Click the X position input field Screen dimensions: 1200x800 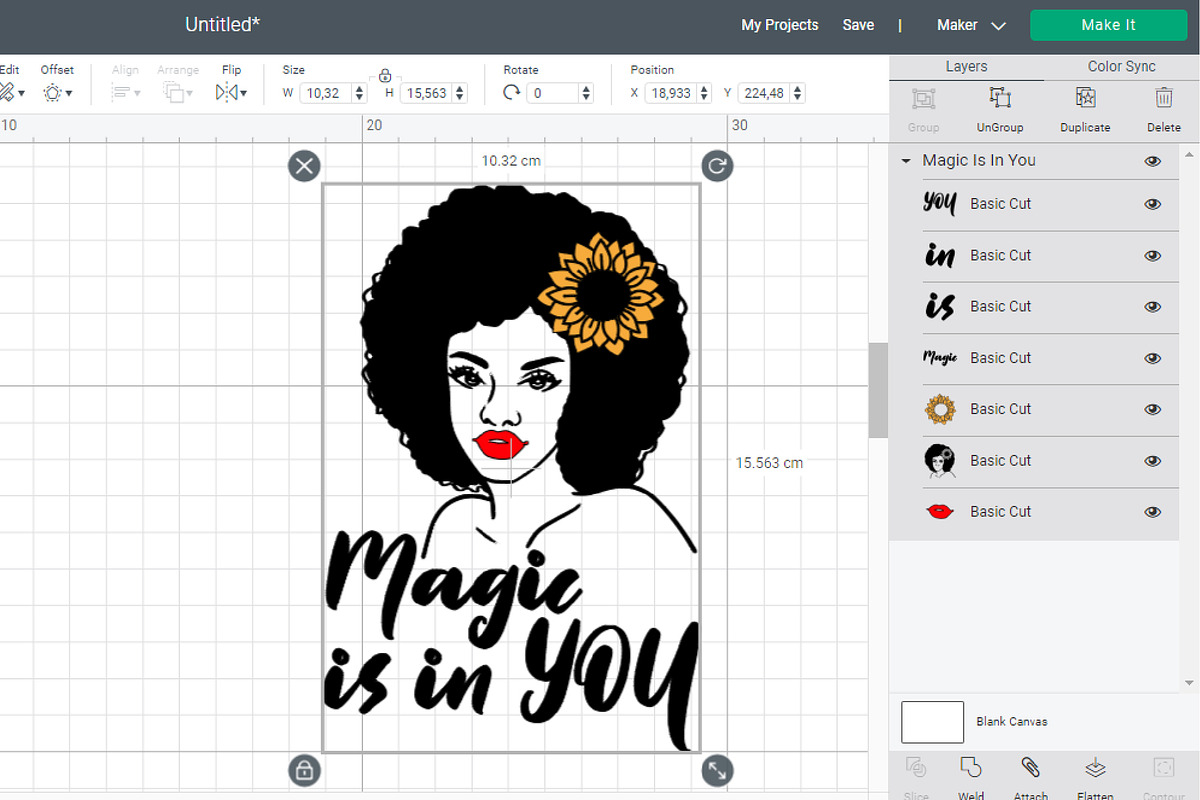[671, 93]
